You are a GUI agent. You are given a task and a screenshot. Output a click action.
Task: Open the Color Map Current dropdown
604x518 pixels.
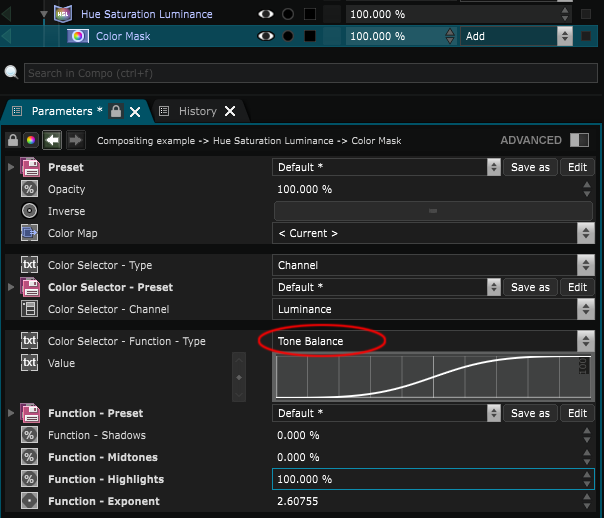(x=433, y=233)
